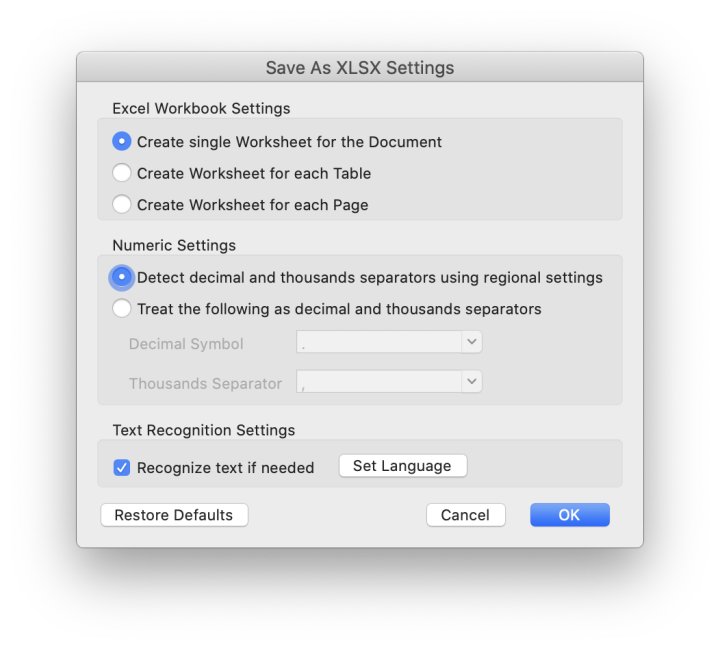Image resolution: width=720 pixels, height=649 pixels.
Task: Confirm settings with the OK button
Action: [569, 515]
